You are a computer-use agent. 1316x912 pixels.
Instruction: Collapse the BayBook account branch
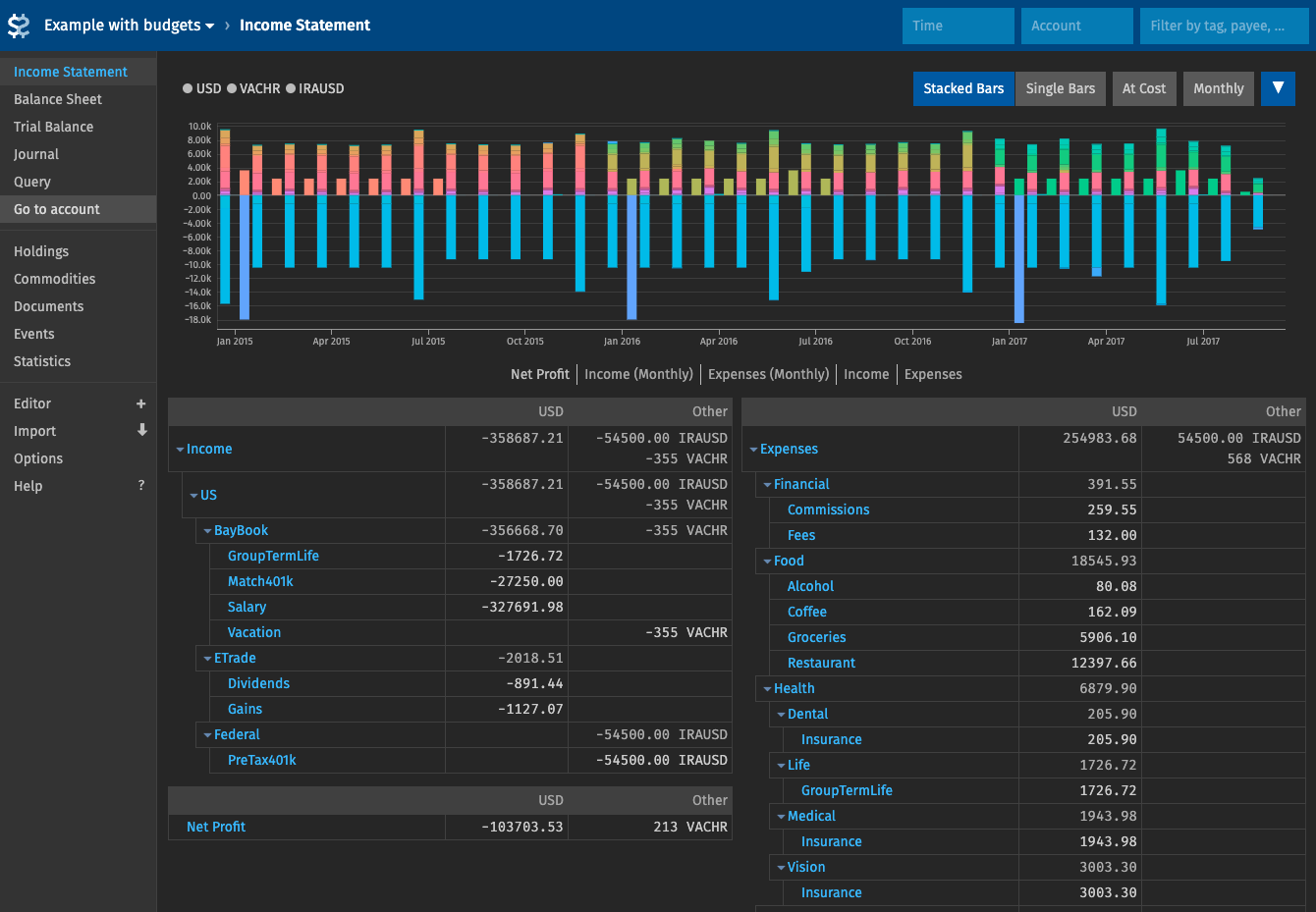[208, 531]
